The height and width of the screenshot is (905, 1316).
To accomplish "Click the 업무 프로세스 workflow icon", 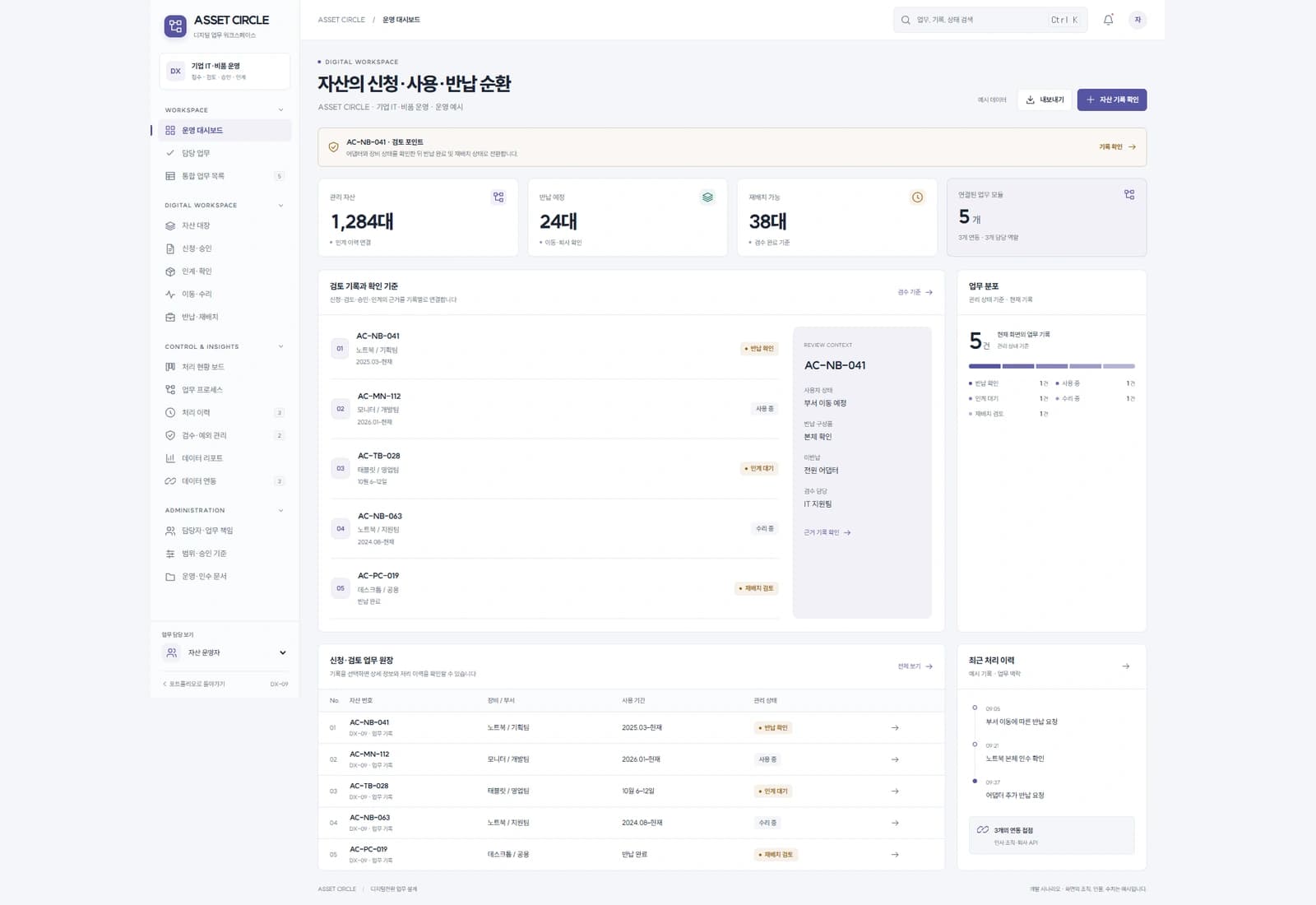I will click(x=170, y=390).
